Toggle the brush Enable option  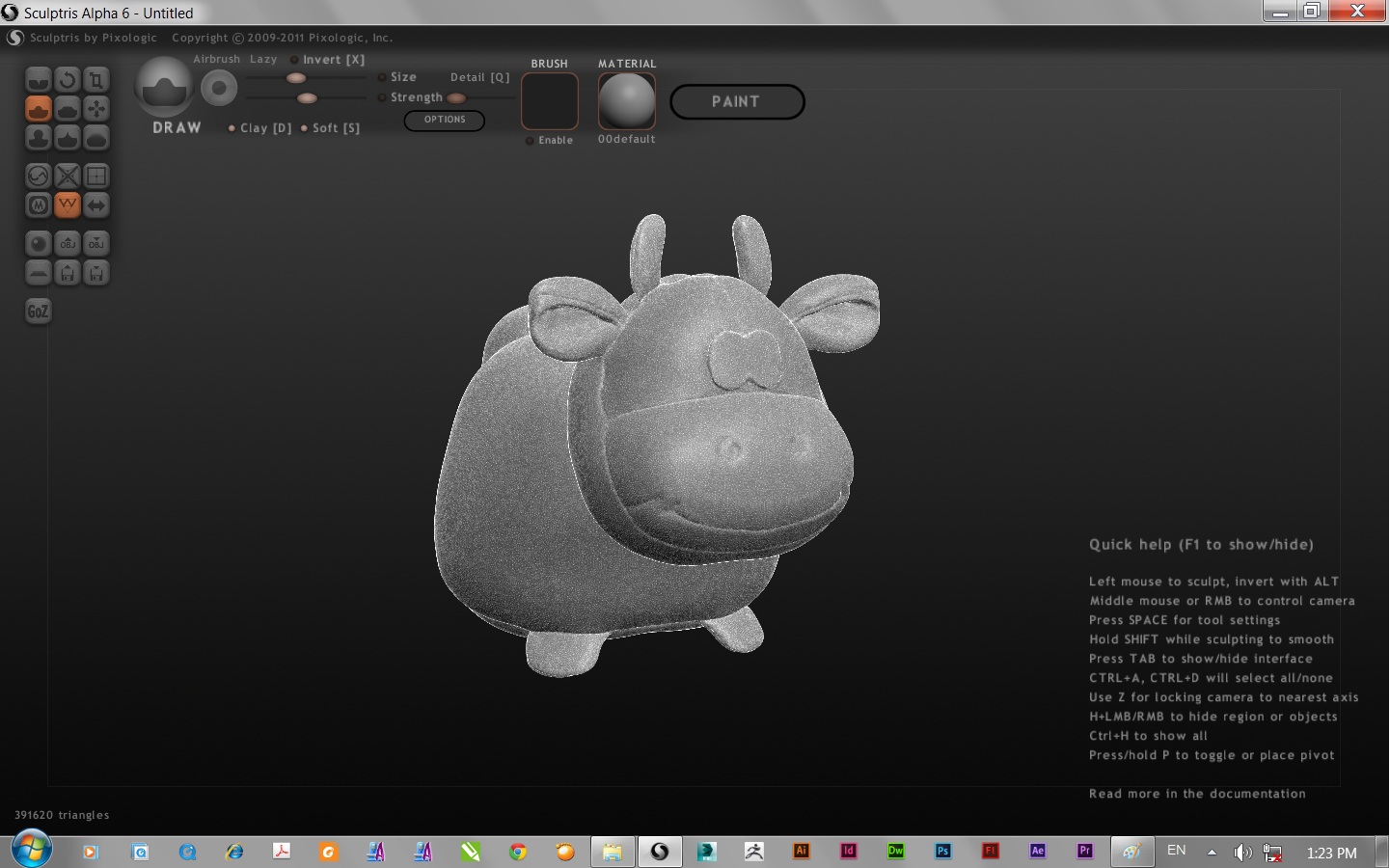(x=550, y=141)
